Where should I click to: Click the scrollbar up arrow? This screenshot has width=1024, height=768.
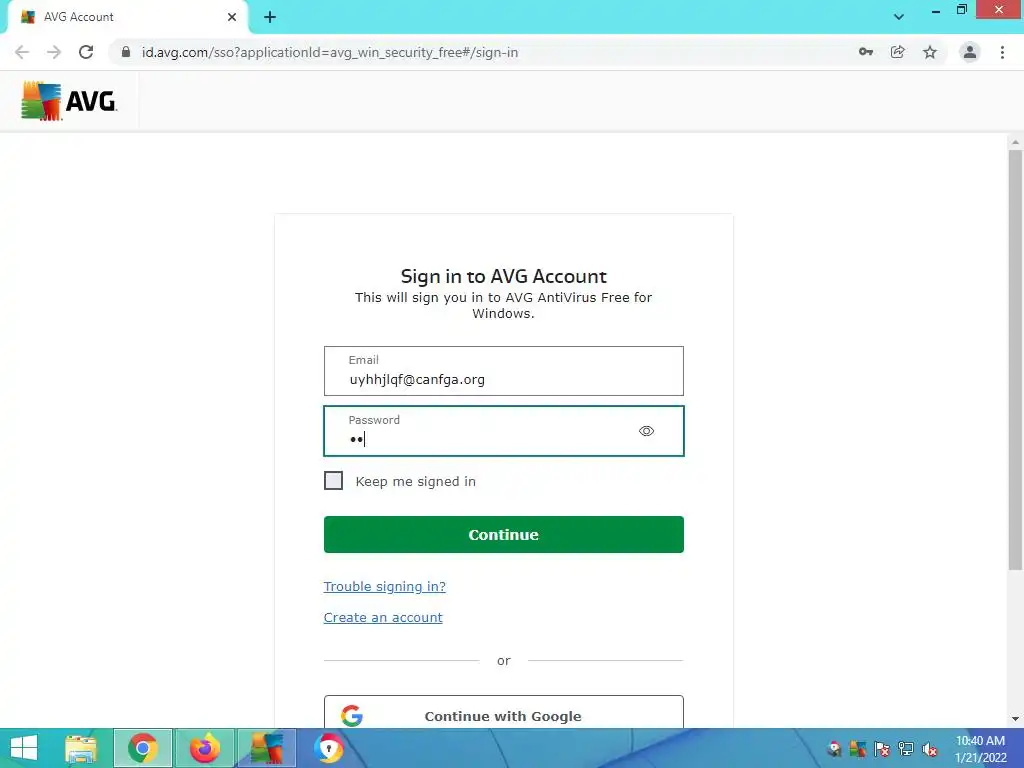pyautogui.click(x=1015, y=142)
